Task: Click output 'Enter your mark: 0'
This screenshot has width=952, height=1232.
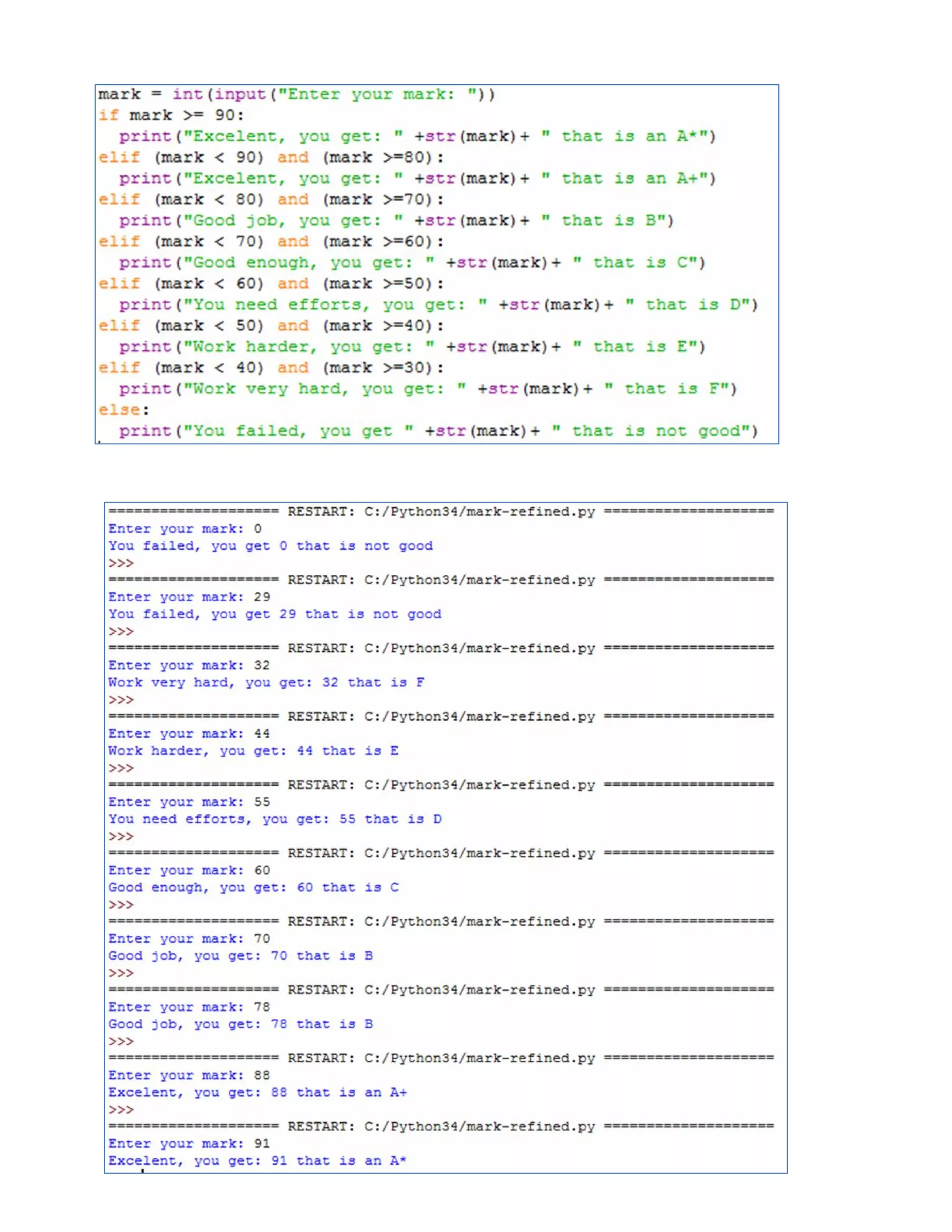Action: (x=185, y=529)
